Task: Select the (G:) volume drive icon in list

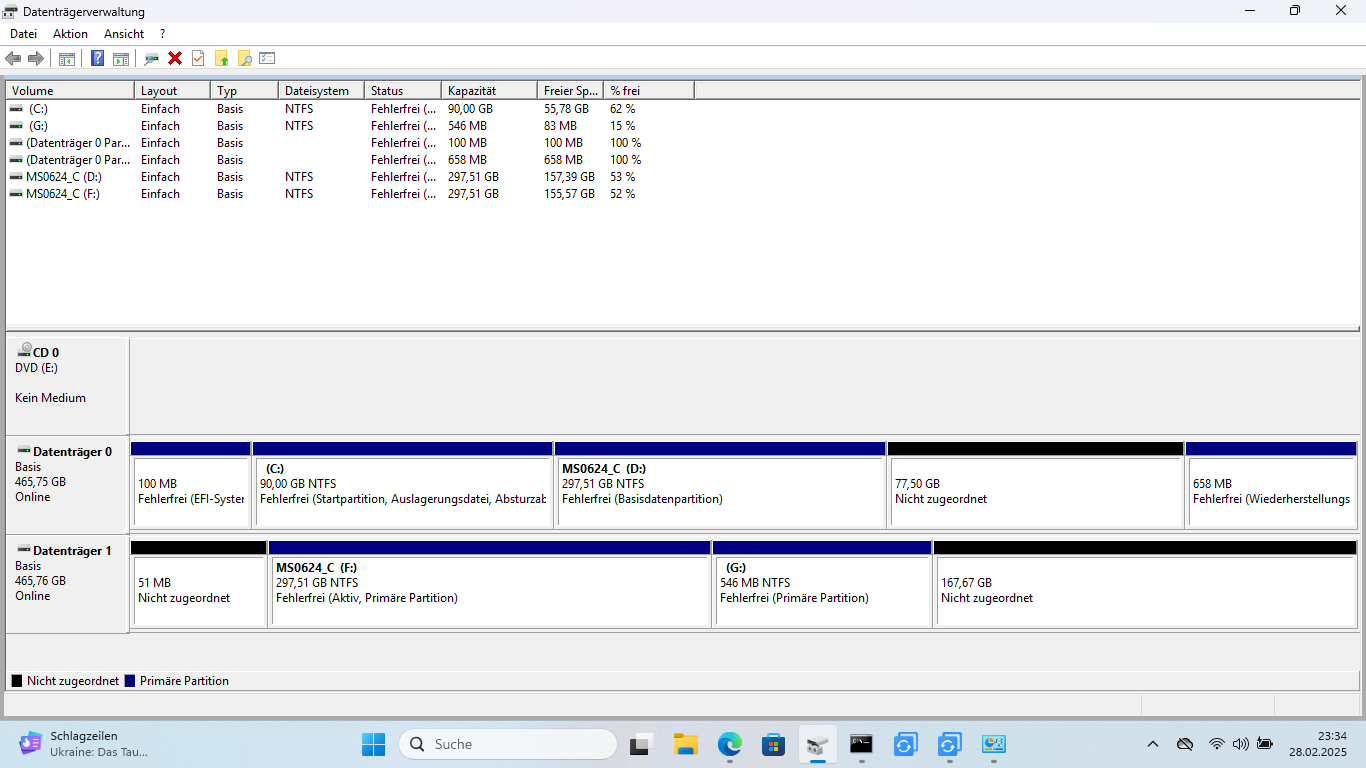Action: (16, 125)
